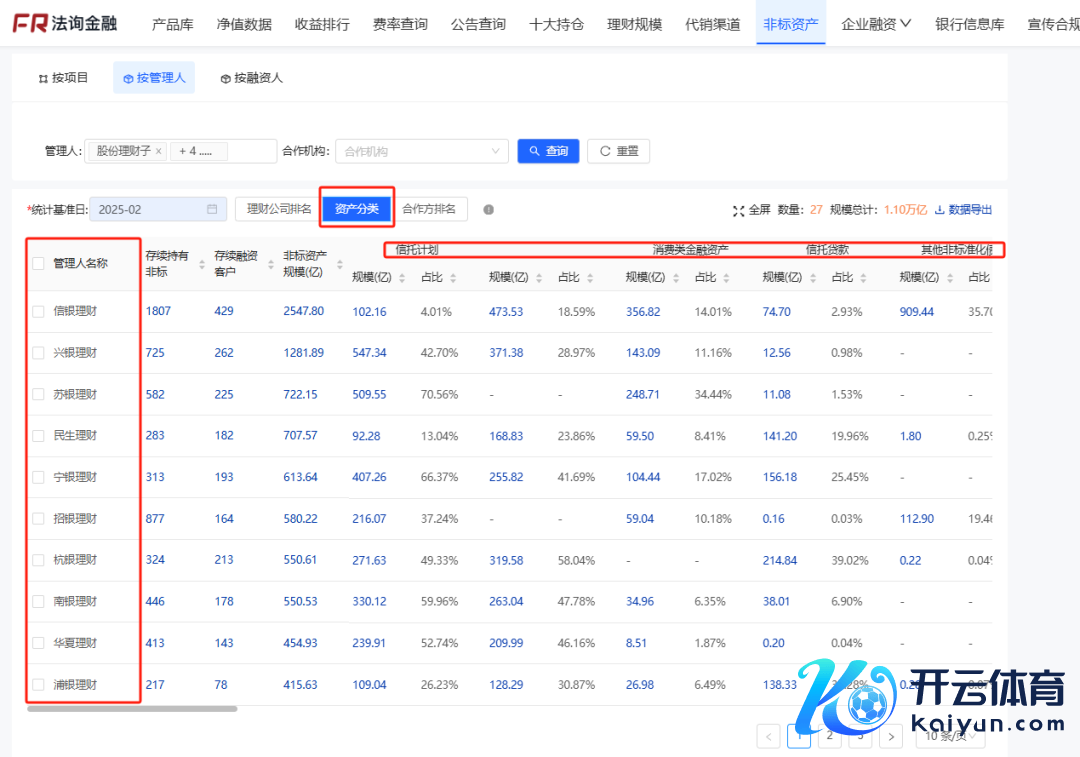Select the 招银理财 row checkbox
The height and width of the screenshot is (757, 1080).
tap(38, 519)
